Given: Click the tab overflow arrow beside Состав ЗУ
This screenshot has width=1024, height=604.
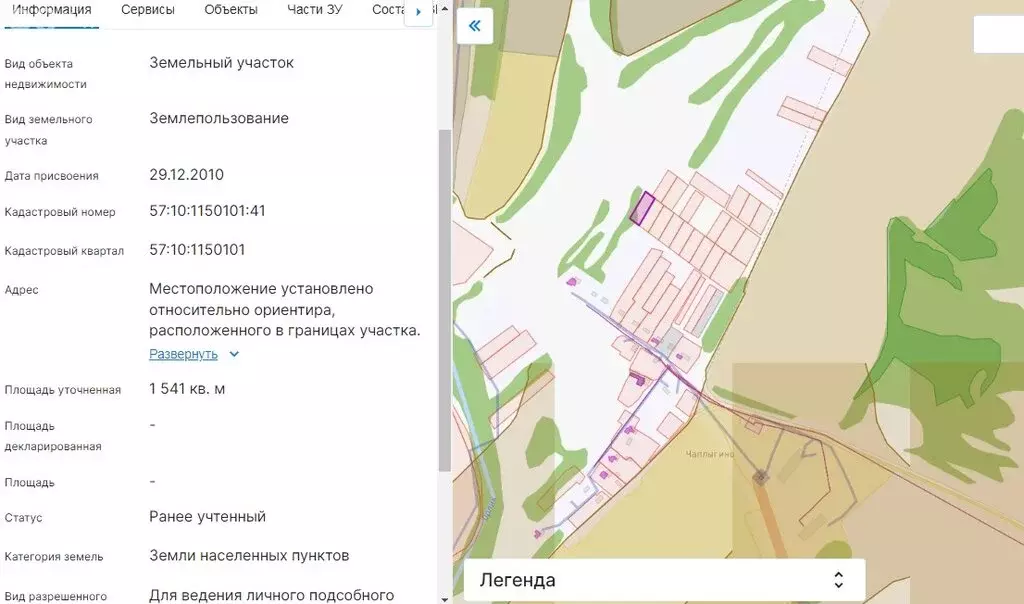Looking at the screenshot, I should click(418, 12).
